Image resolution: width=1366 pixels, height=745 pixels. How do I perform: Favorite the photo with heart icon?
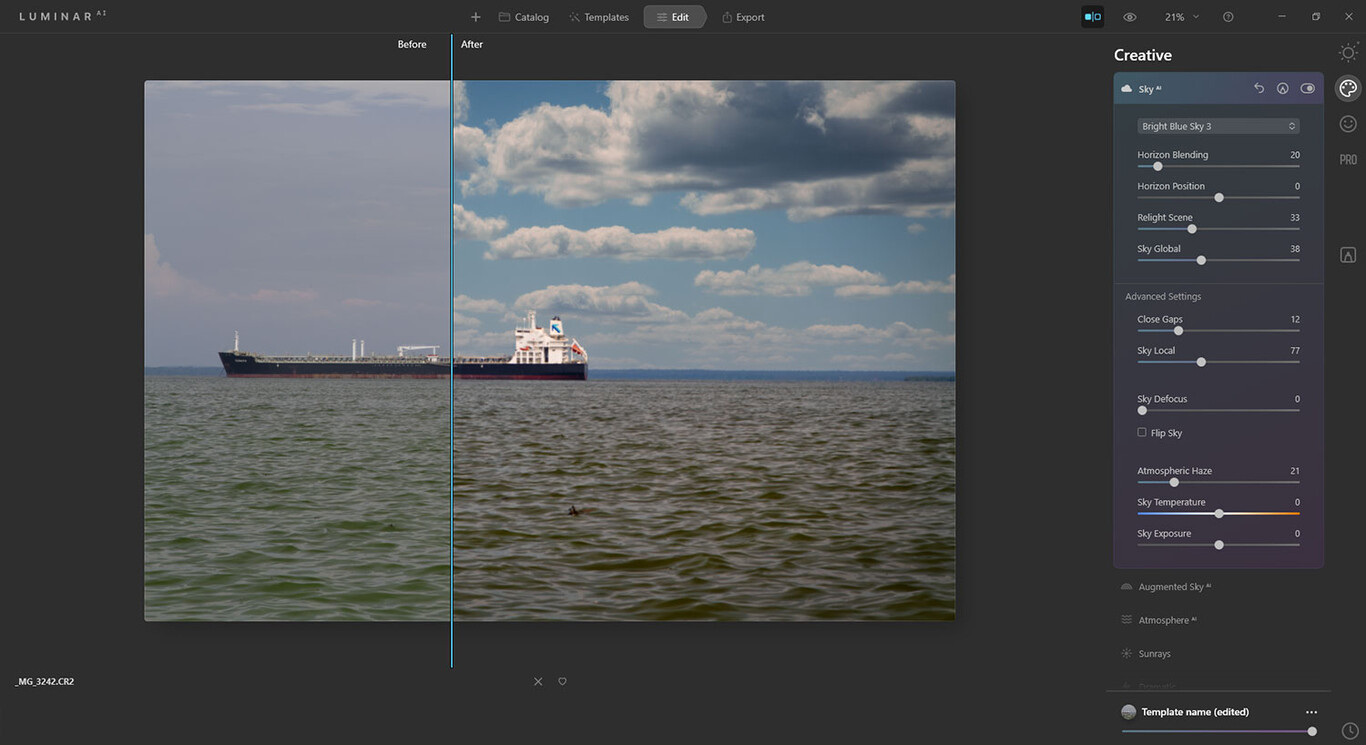coord(562,681)
